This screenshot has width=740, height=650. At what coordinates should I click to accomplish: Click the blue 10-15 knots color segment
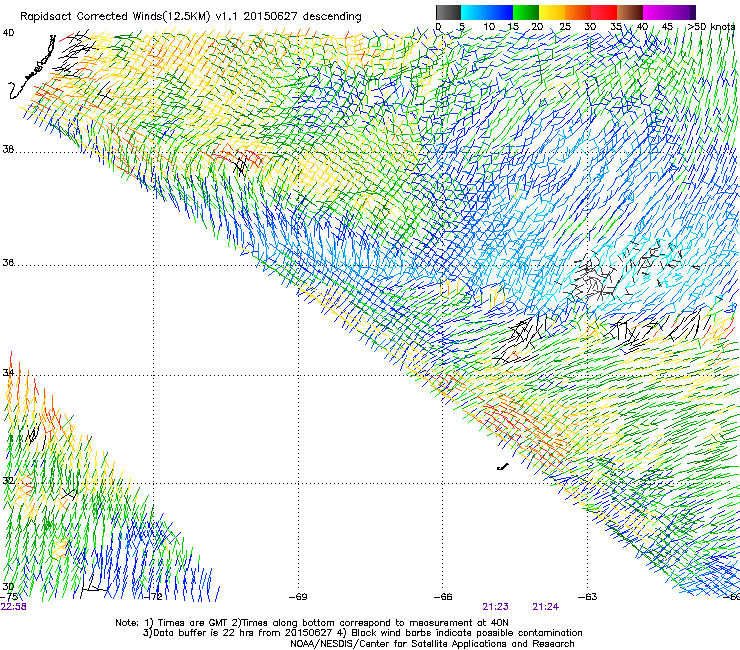(x=500, y=12)
